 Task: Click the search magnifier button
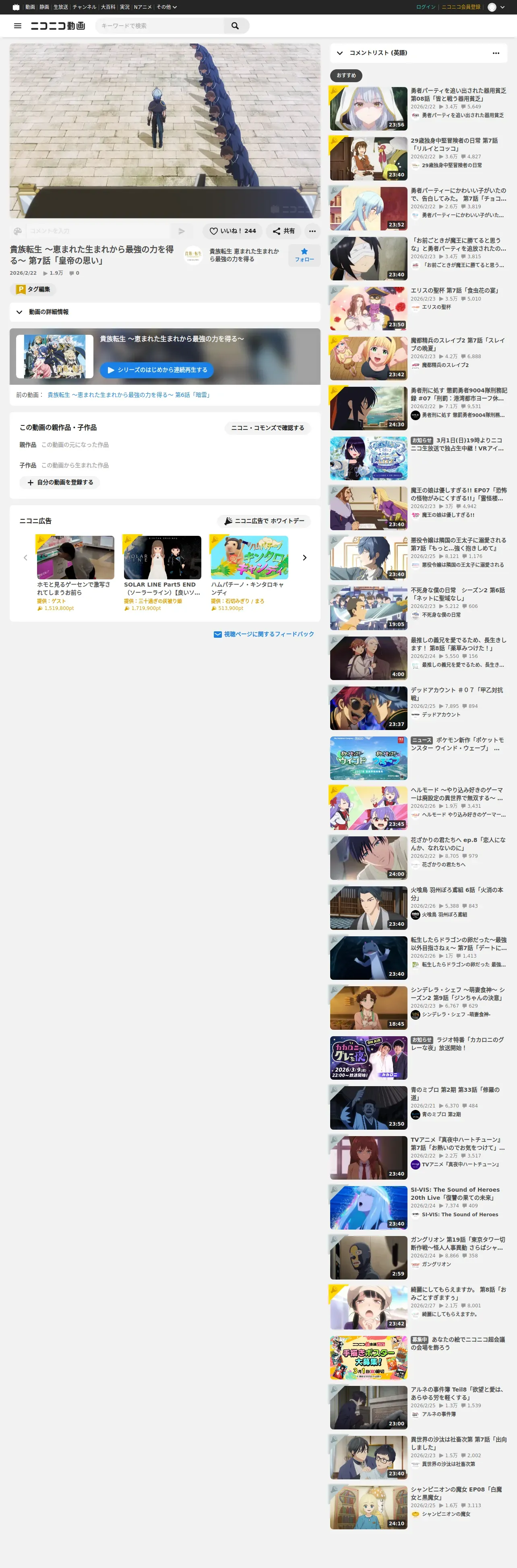[236, 25]
